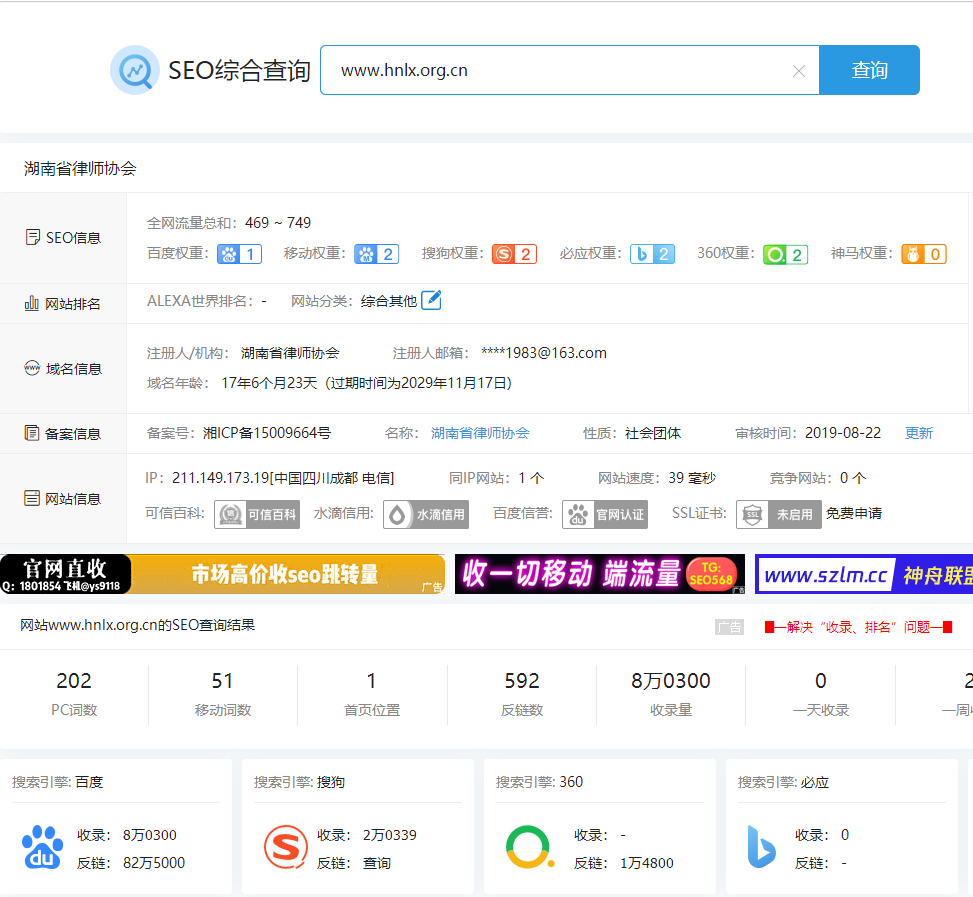
Task: Click the 百度权重 badge showing 1
Action: (240, 254)
